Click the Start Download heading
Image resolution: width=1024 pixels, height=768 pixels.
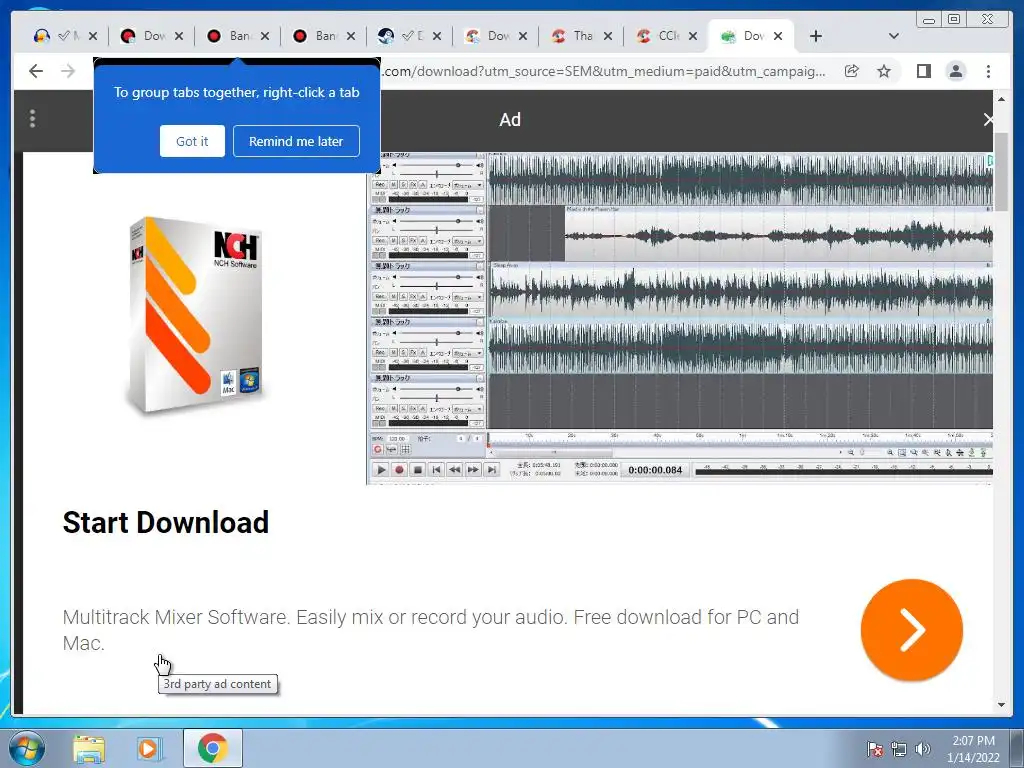tap(166, 522)
